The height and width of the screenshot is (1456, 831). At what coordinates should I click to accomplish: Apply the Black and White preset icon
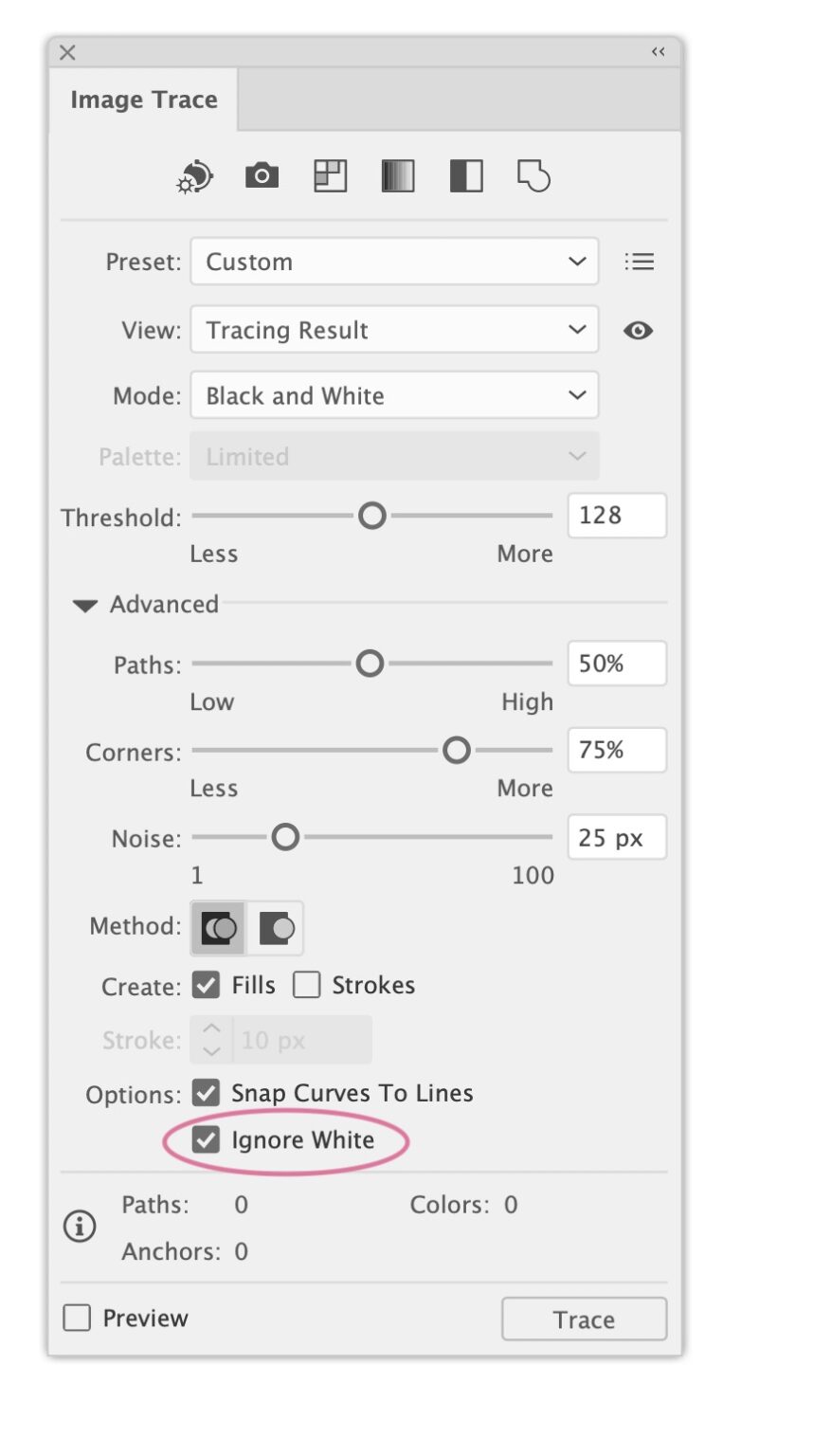pyautogui.click(x=466, y=176)
